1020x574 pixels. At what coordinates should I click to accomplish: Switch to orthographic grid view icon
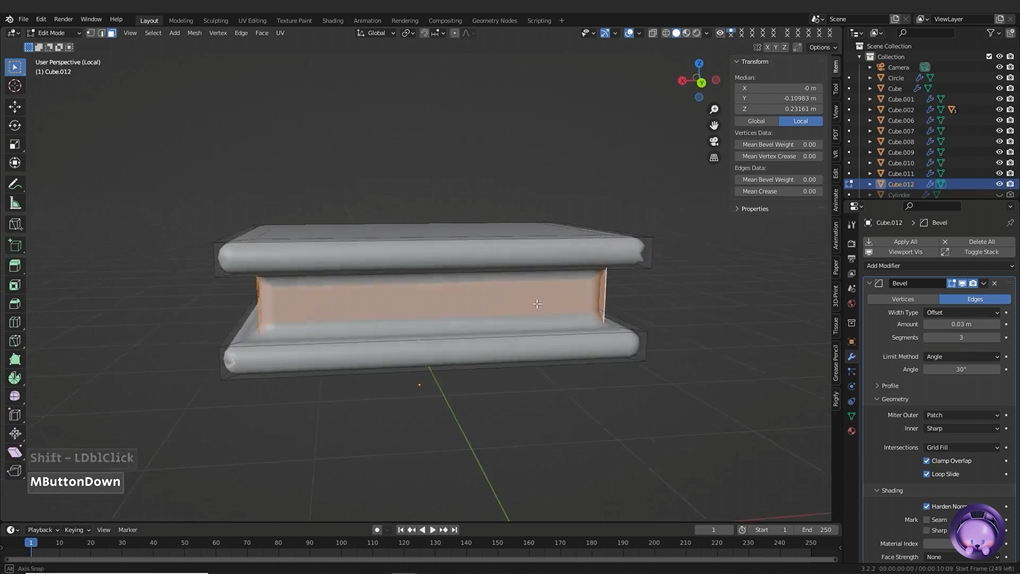pyautogui.click(x=714, y=157)
